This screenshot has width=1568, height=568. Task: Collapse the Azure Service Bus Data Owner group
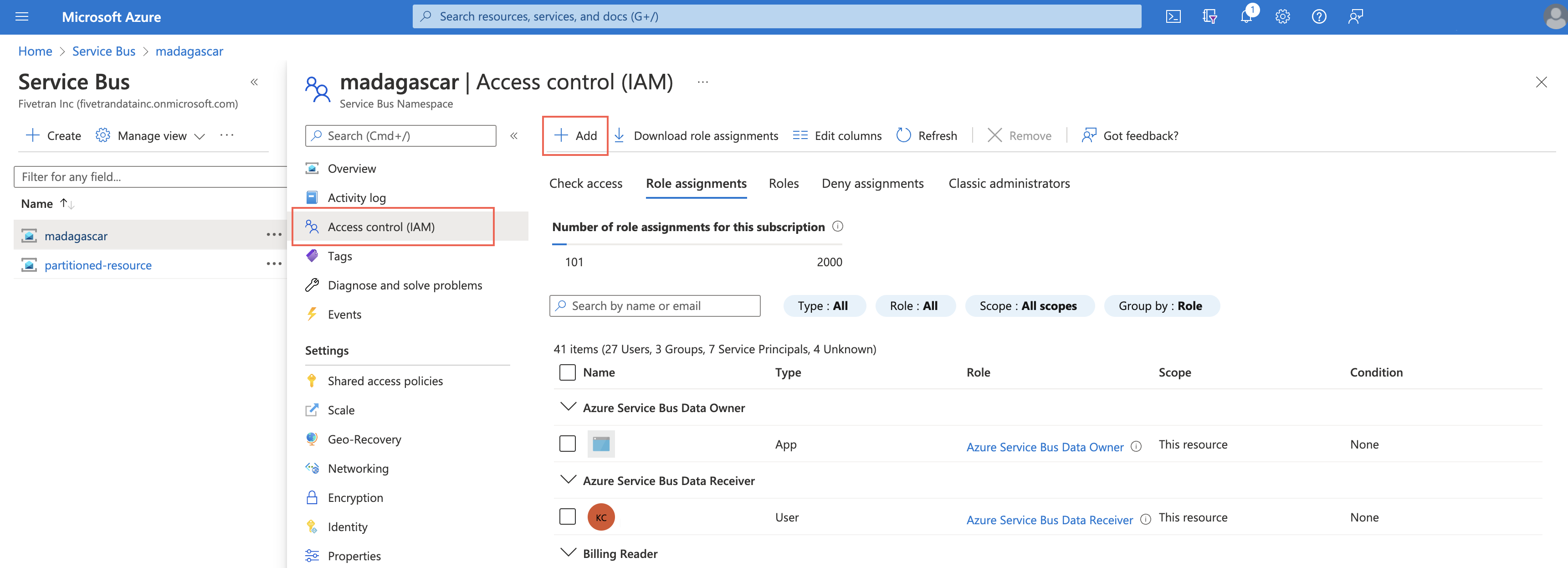click(x=568, y=407)
